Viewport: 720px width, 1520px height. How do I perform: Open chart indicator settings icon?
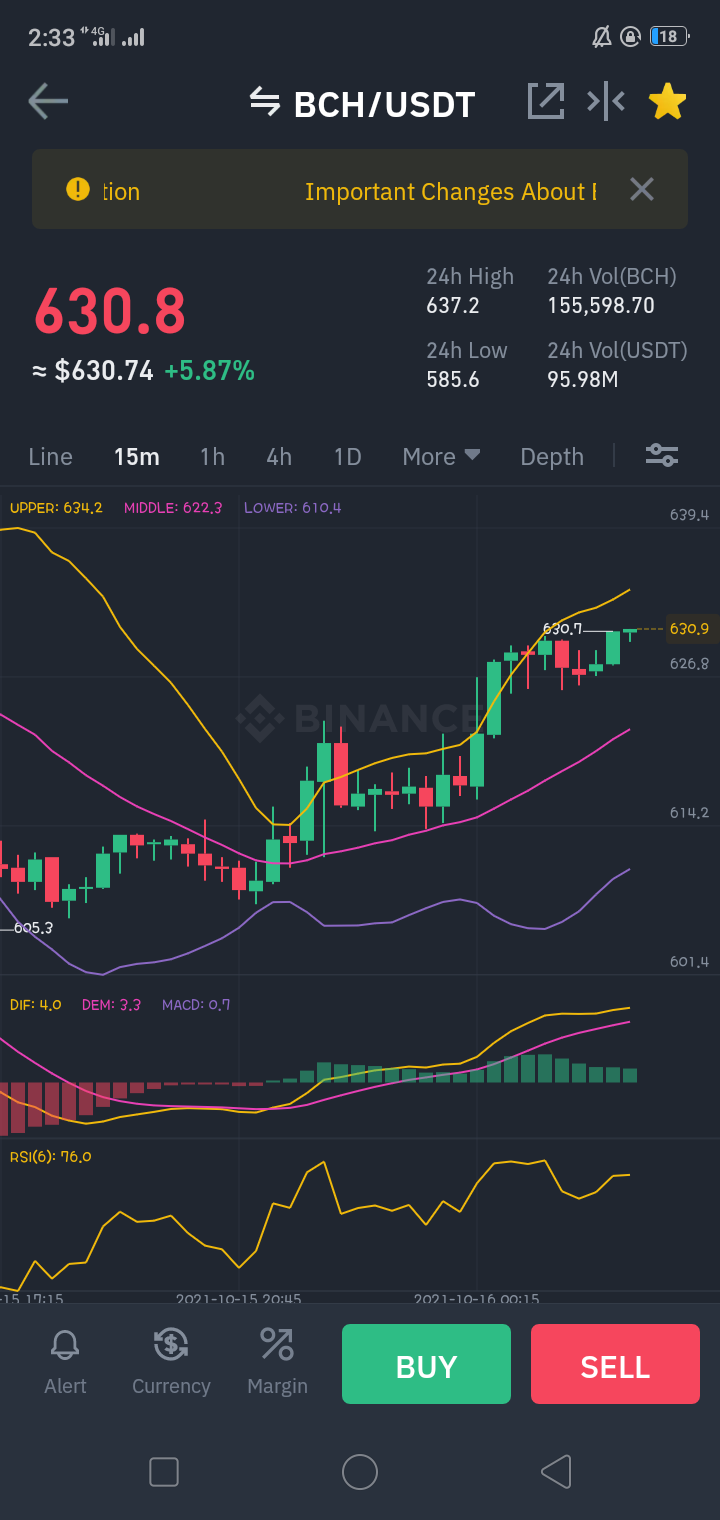pos(662,456)
